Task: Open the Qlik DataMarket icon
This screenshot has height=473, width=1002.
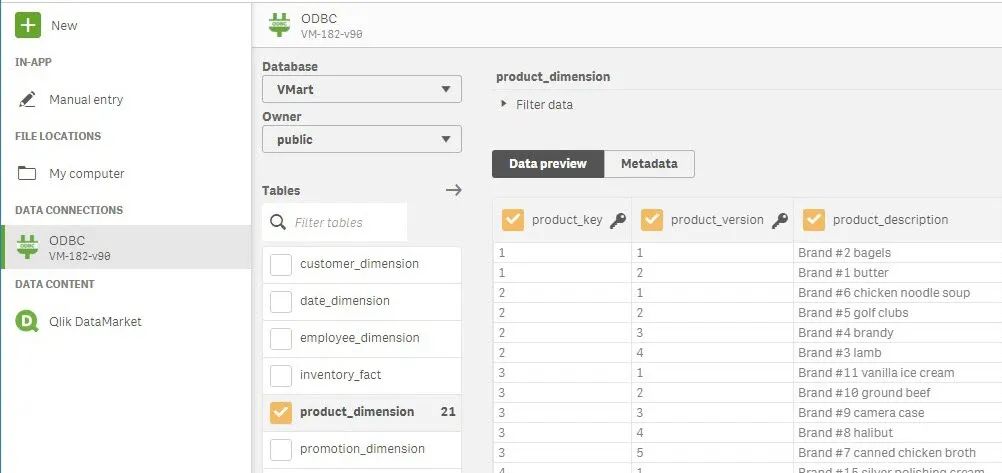Action: [28, 321]
